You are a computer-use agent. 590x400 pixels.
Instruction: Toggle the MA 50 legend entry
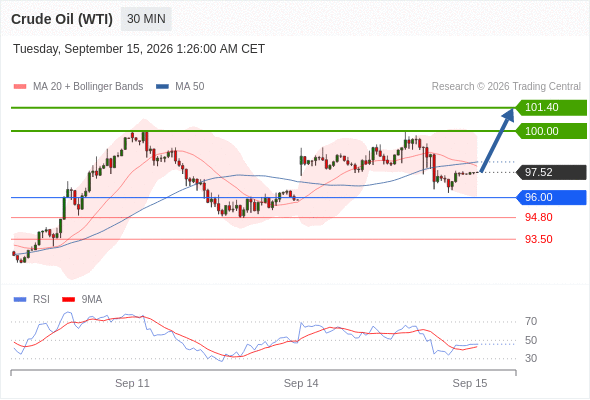click(180, 87)
